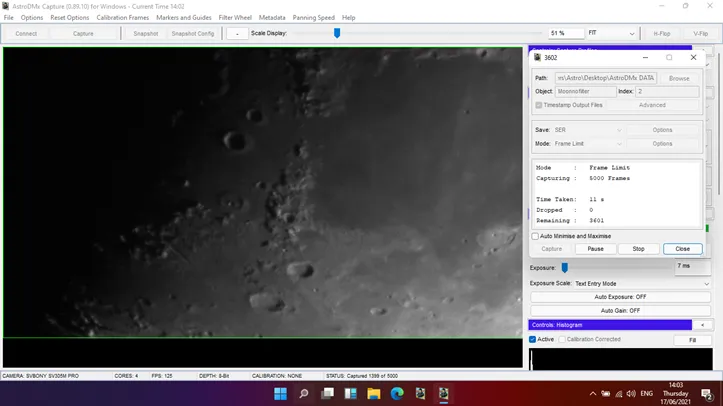Click the Object name input field
Image resolution: width=723 pixels, height=406 pixels.
(585, 92)
